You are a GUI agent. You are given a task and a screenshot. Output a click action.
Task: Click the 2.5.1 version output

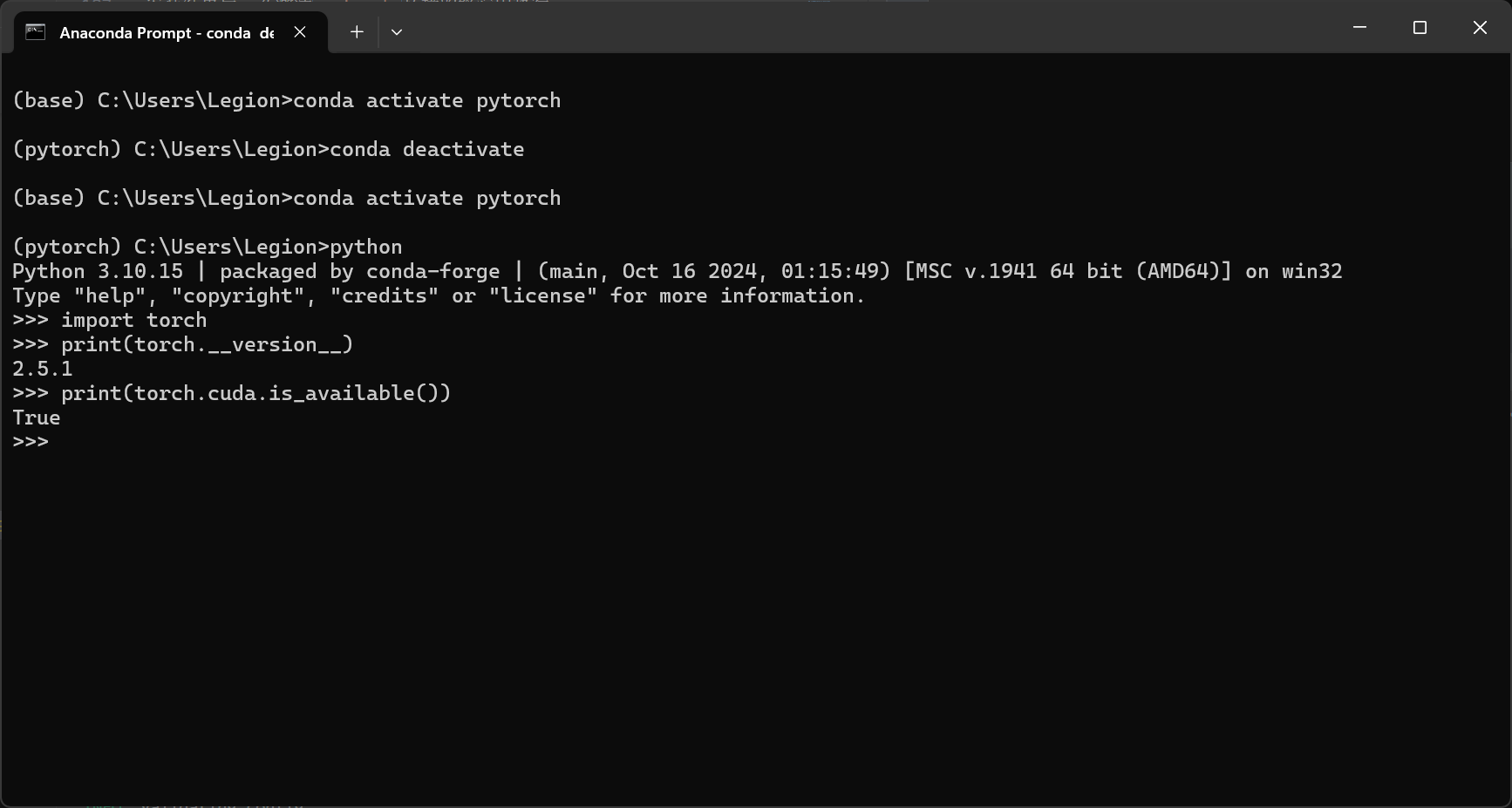[43, 369]
